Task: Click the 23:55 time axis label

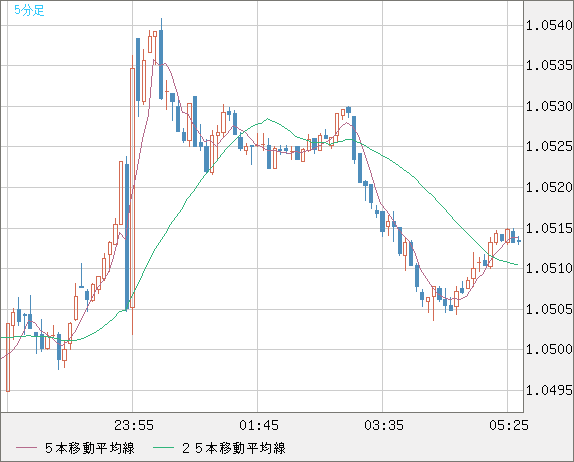Action: coord(134,425)
